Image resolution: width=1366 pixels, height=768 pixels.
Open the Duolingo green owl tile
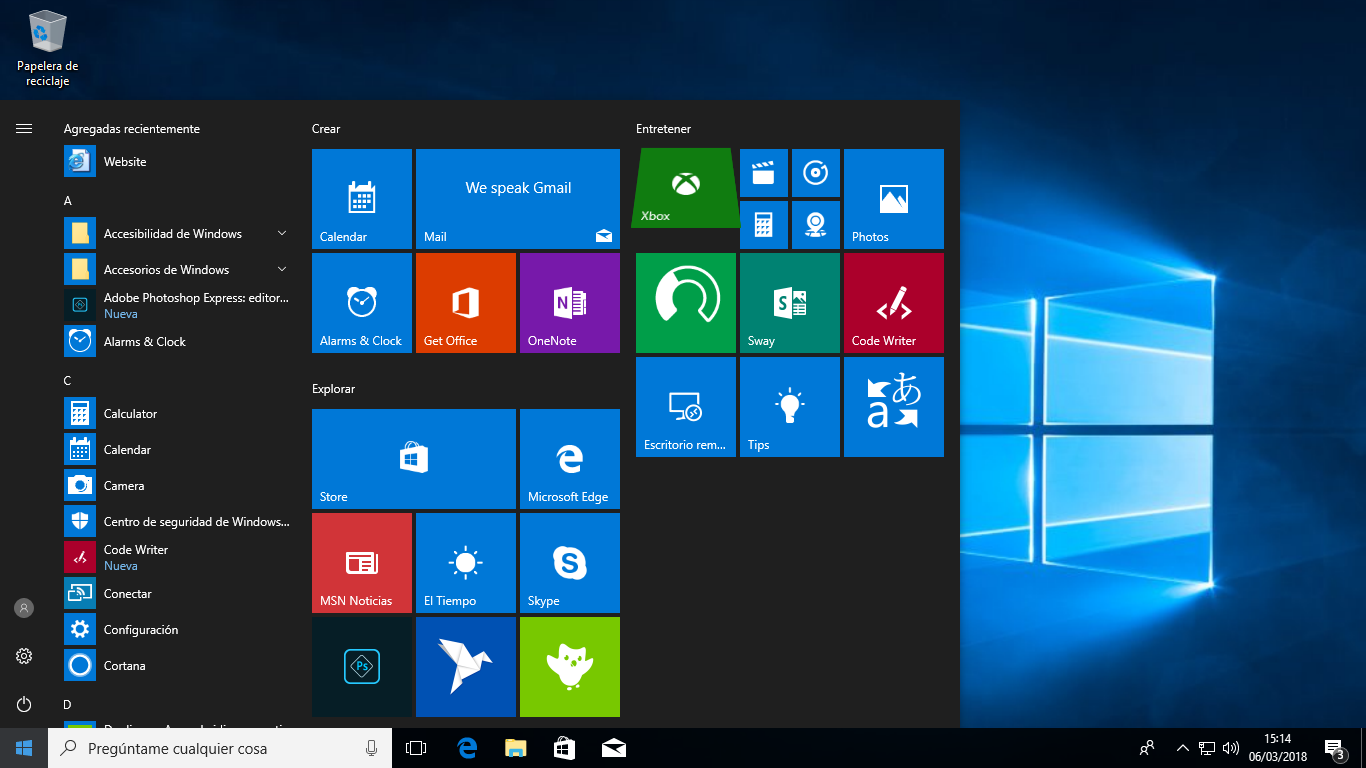click(x=570, y=667)
